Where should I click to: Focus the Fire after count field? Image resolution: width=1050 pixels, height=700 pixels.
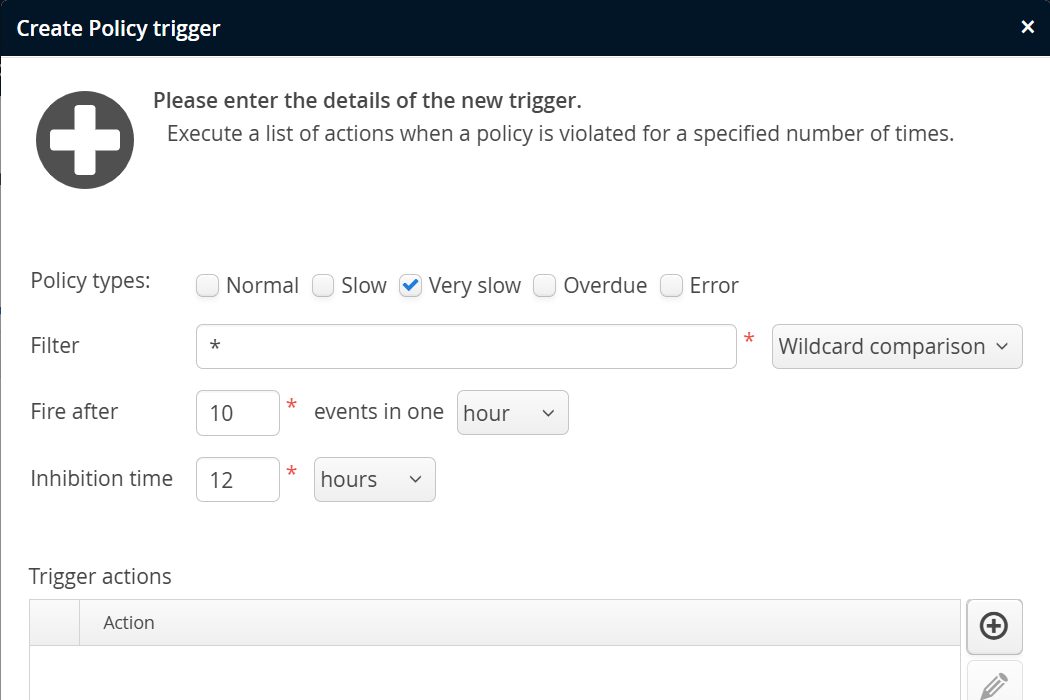pos(238,413)
